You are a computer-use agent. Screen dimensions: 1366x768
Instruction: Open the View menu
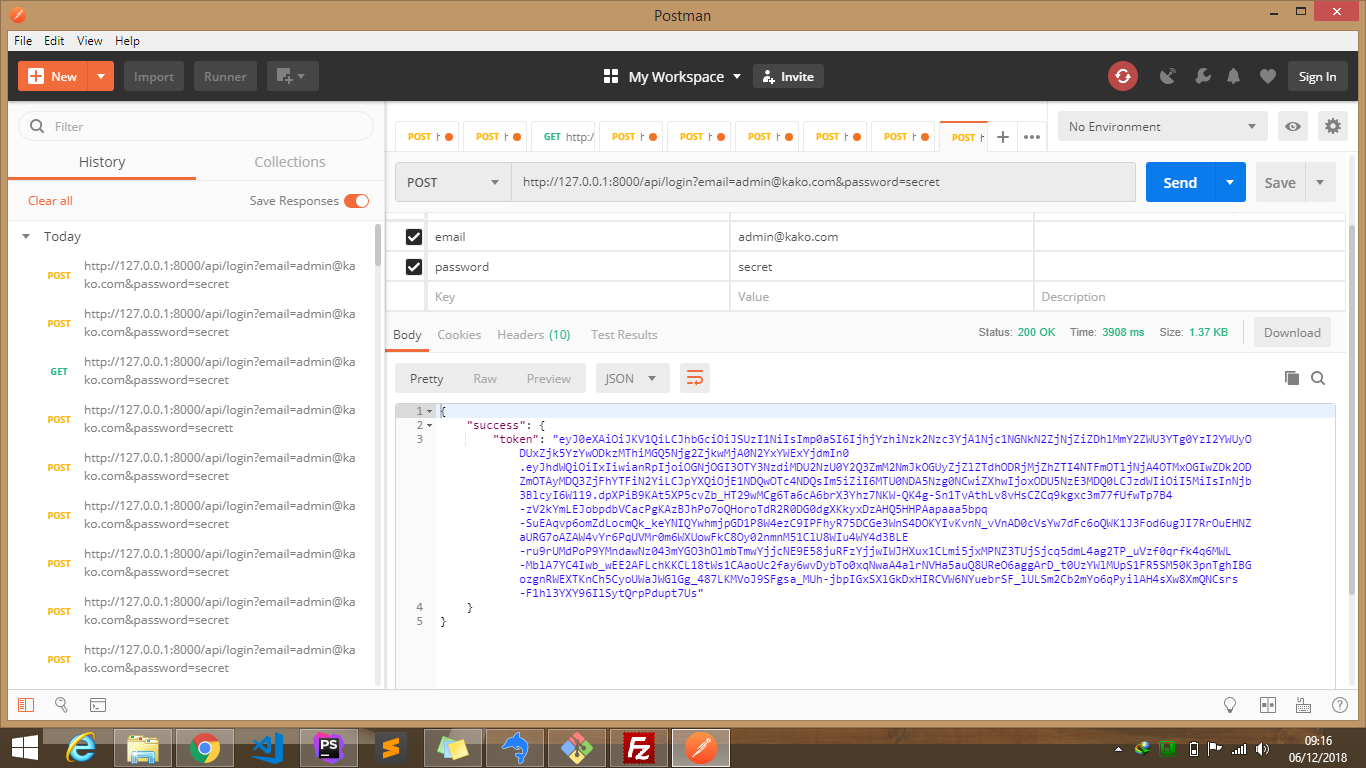90,41
